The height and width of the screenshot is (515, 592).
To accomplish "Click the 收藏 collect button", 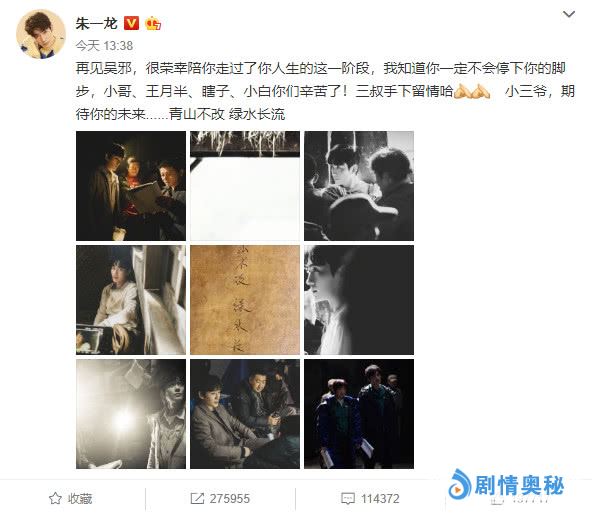I will tap(71, 498).
